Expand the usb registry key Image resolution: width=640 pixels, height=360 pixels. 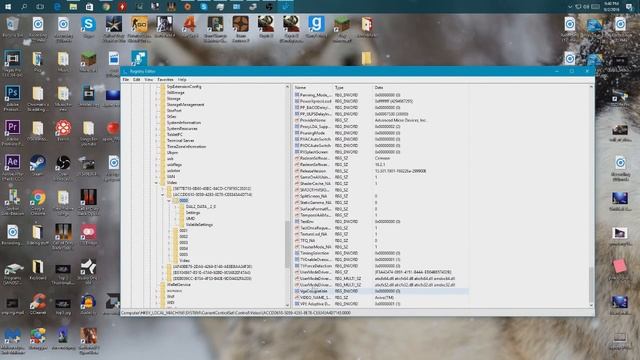[156, 158]
